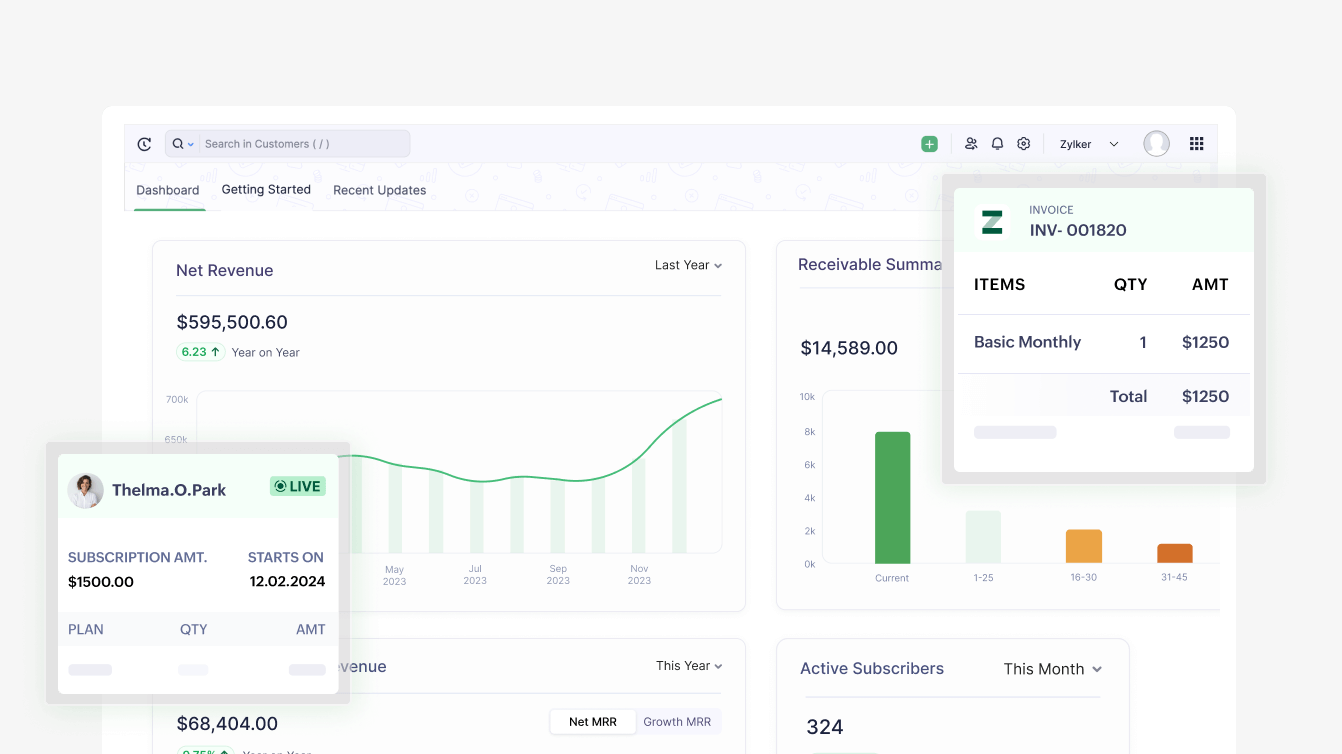
Task: Open the Recent Updates tab
Action: (379, 189)
